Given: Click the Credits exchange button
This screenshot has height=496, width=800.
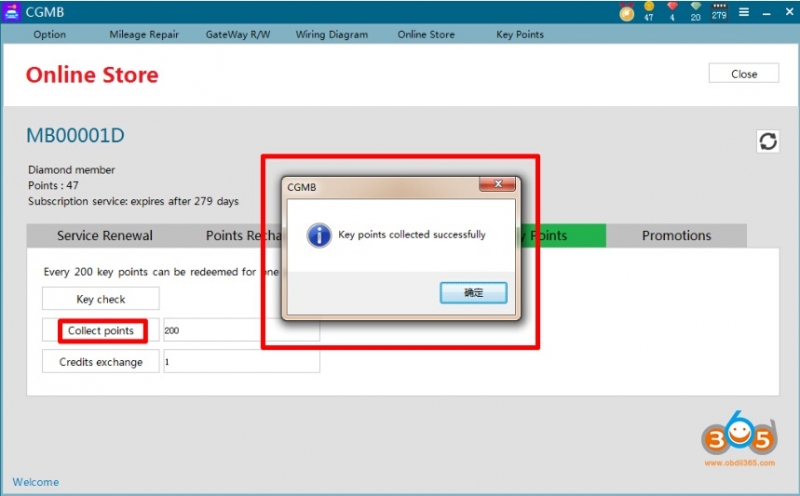Looking at the screenshot, I should [x=101, y=362].
